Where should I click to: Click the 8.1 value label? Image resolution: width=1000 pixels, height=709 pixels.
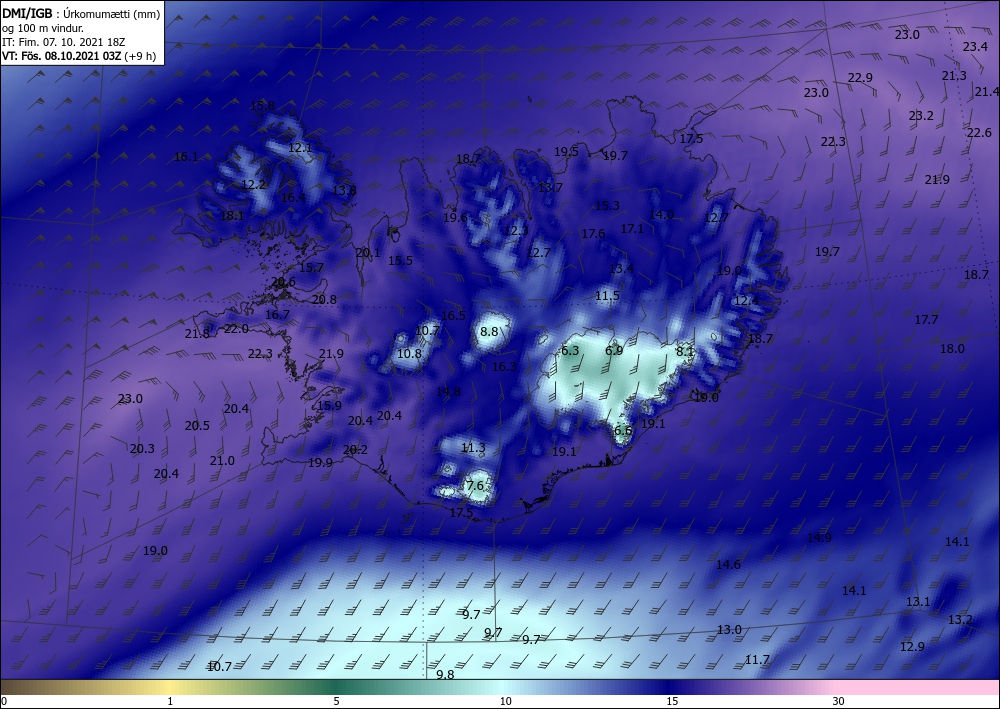(684, 351)
